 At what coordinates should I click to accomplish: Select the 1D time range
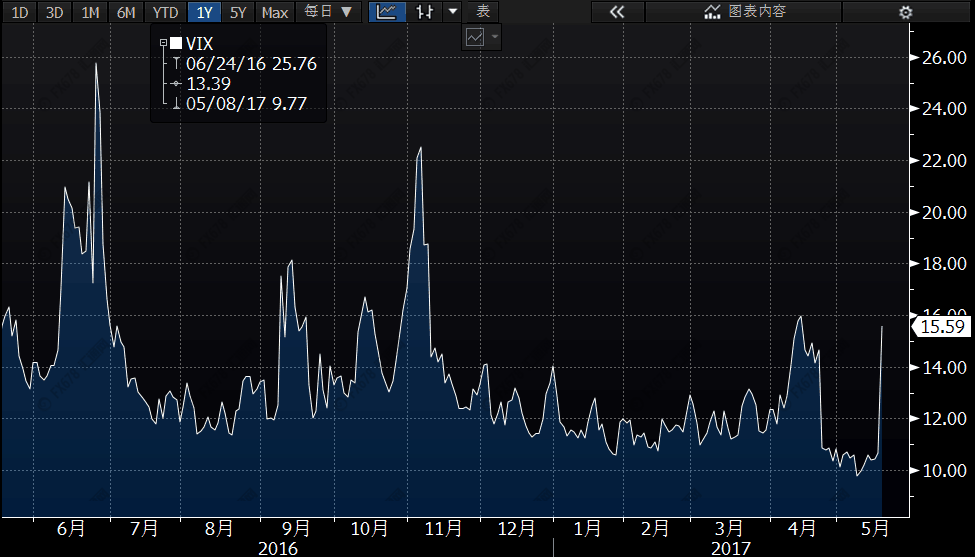coord(20,12)
